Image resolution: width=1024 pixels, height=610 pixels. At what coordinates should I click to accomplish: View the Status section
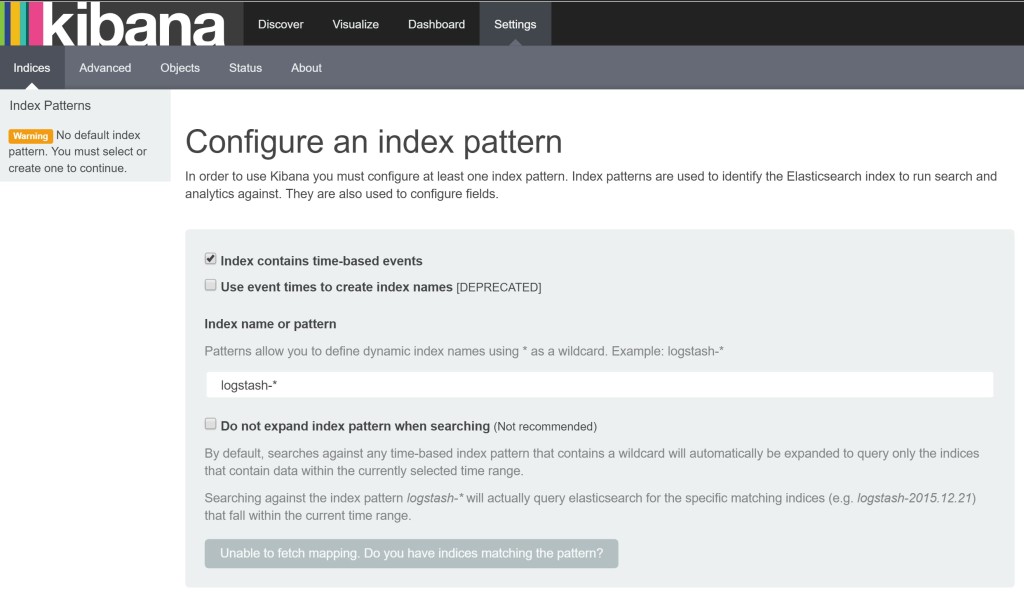click(x=245, y=68)
